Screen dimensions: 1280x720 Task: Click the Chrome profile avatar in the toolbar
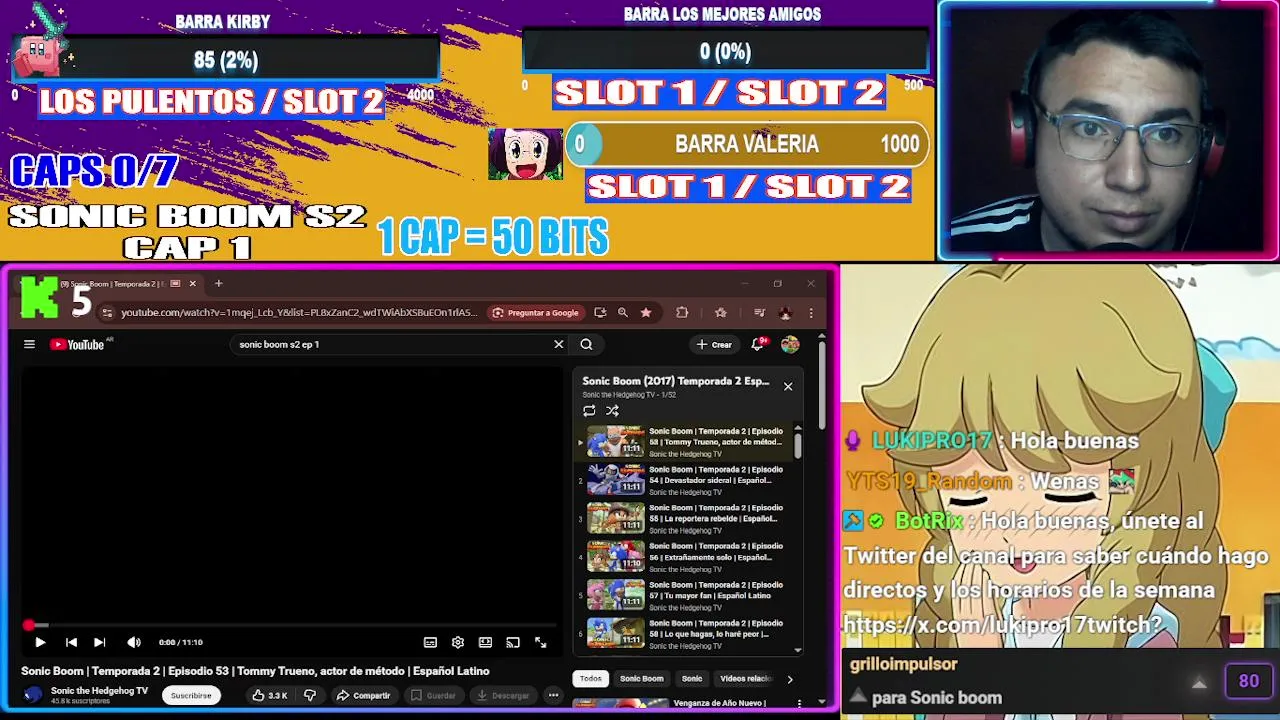[x=785, y=312]
